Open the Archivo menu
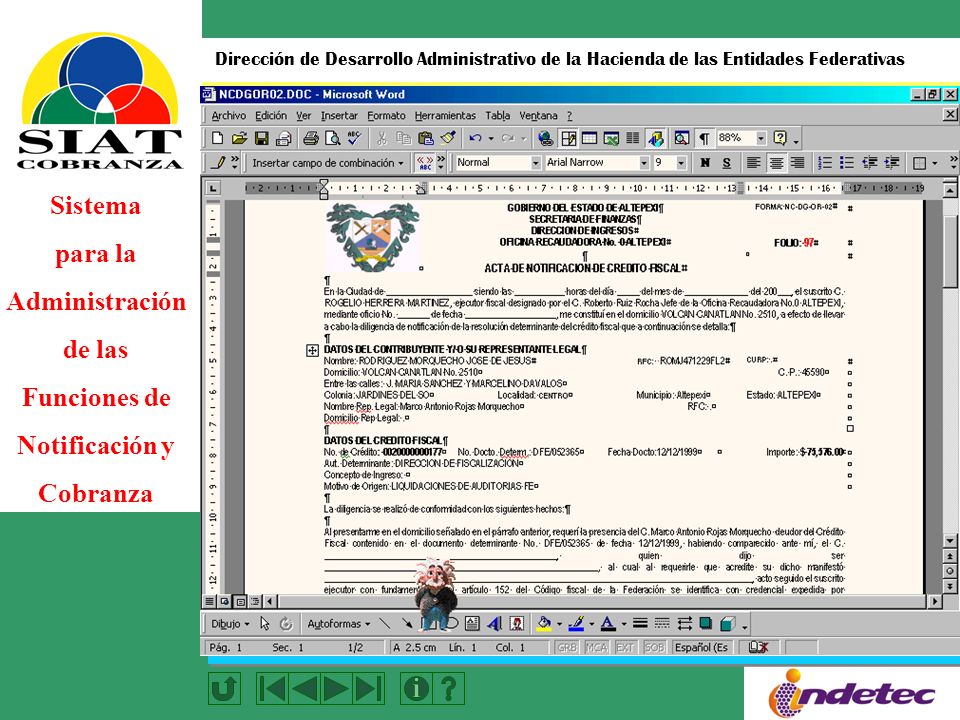This screenshot has height=720, width=960. click(x=228, y=116)
